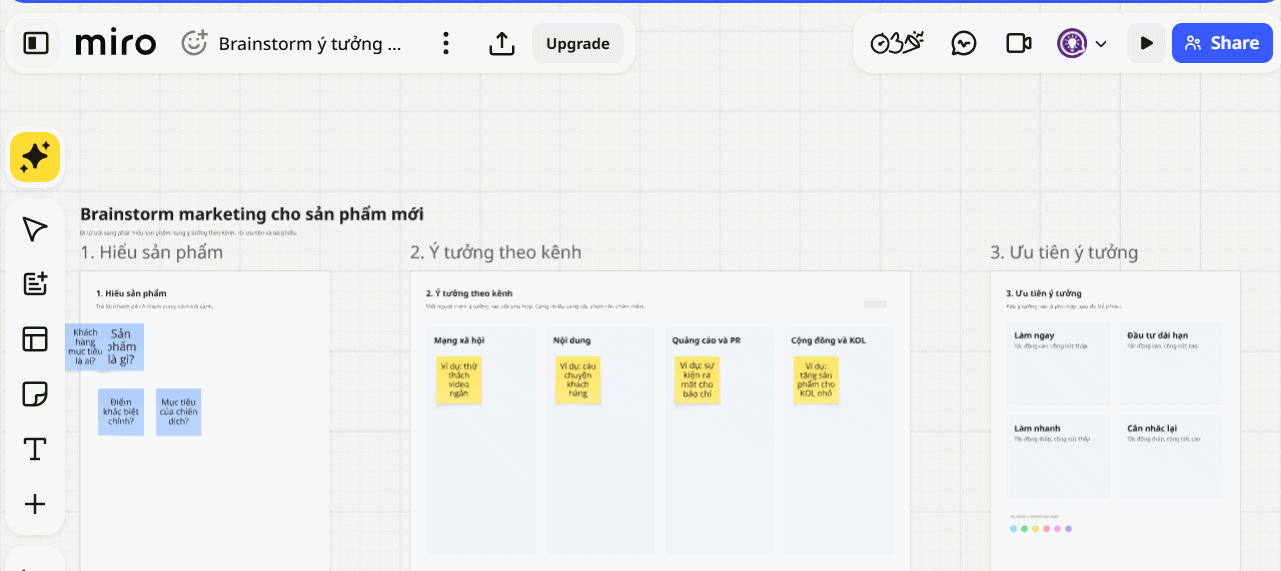The image size is (1281, 571).
Task: Click the Nội dung column header
Action: tap(572, 341)
